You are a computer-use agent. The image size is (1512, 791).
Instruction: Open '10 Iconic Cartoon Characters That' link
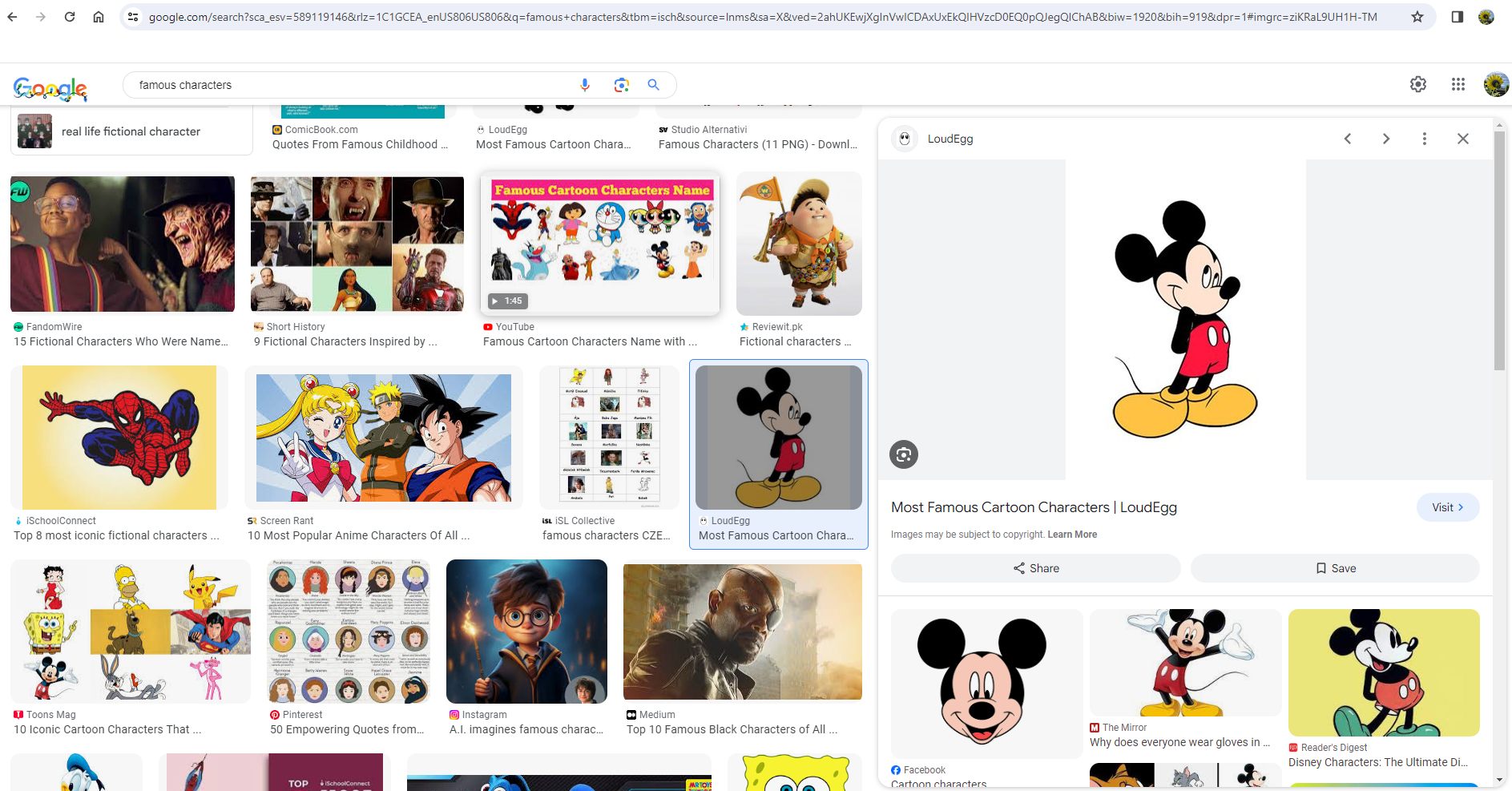(x=107, y=729)
